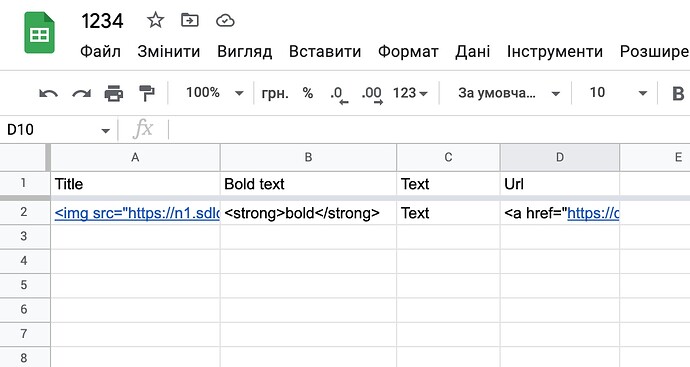
Task: Star the 1234 spreadsheet
Action: pyautogui.click(x=155, y=20)
